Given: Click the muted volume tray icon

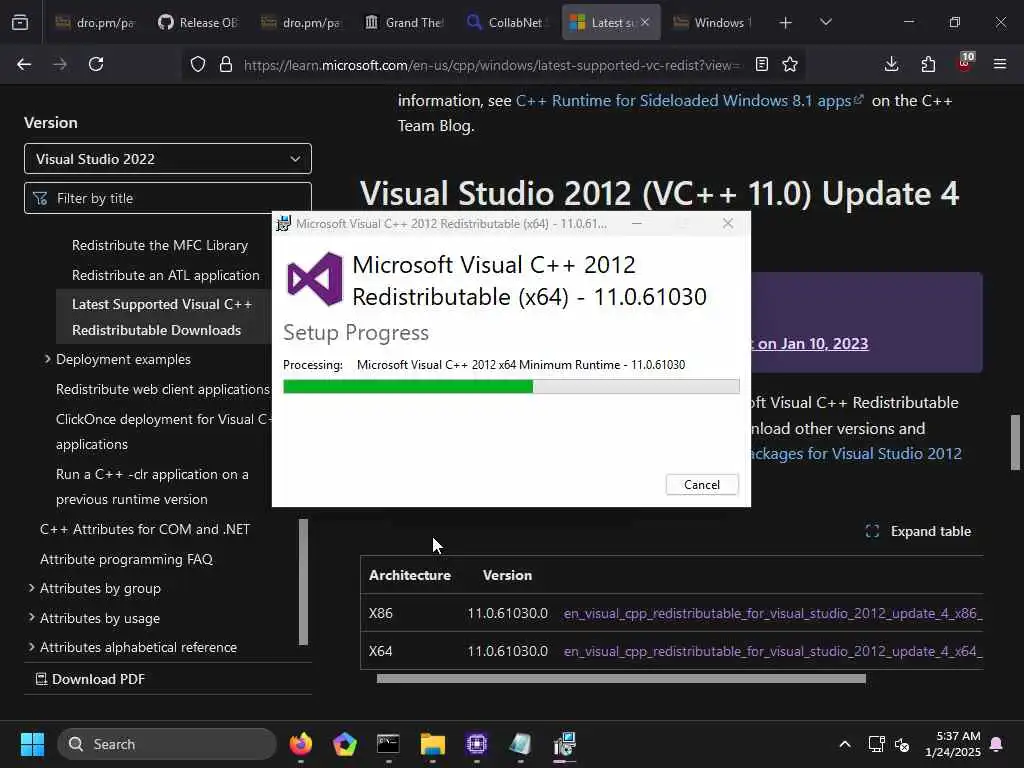Looking at the screenshot, I should [x=902, y=744].
